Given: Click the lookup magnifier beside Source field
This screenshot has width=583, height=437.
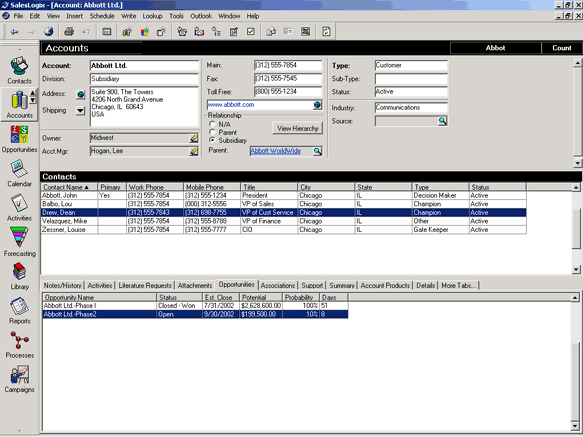Looking at the screenshot, I should 442,121.
